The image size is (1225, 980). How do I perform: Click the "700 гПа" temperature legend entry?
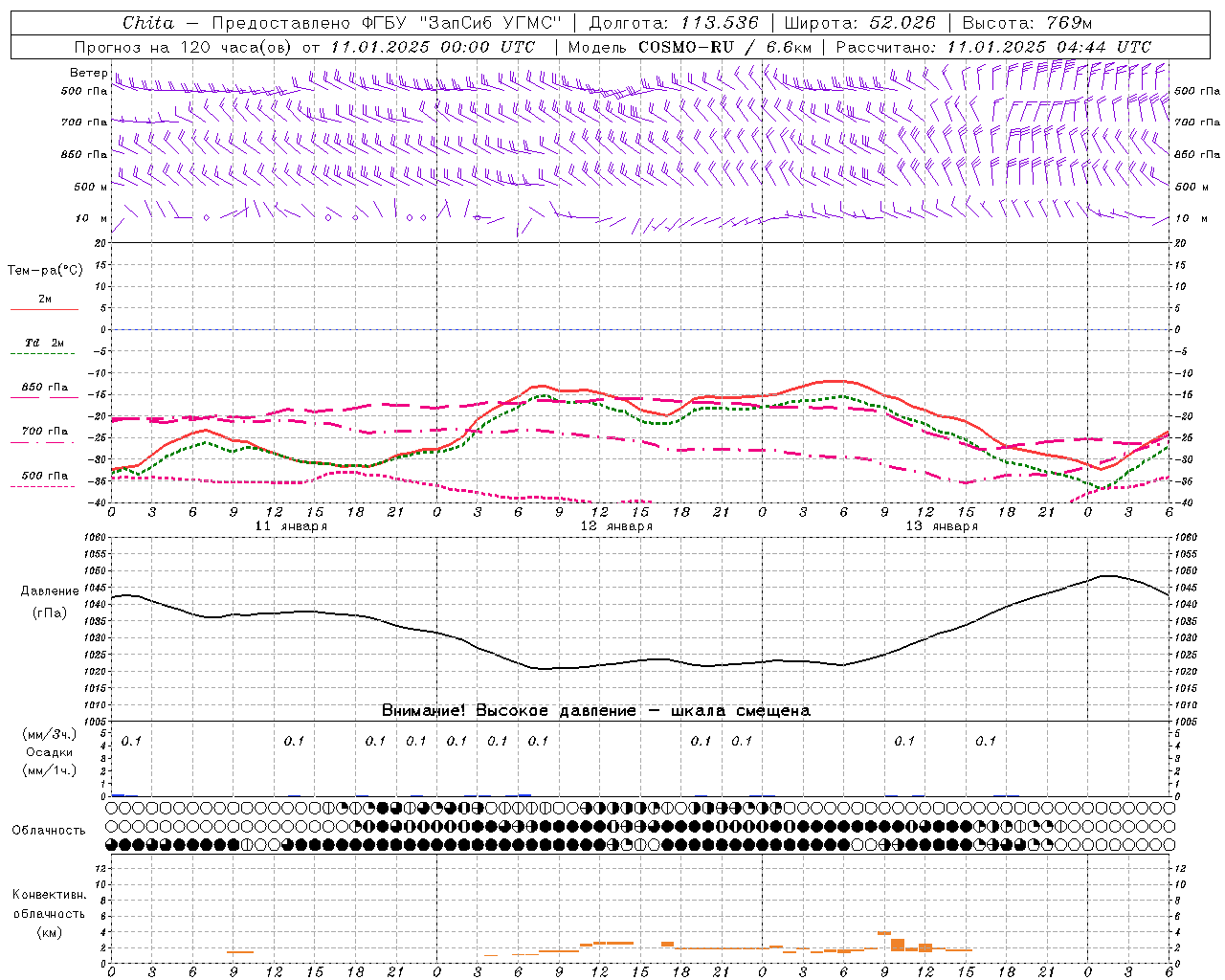tap(45, 432)
